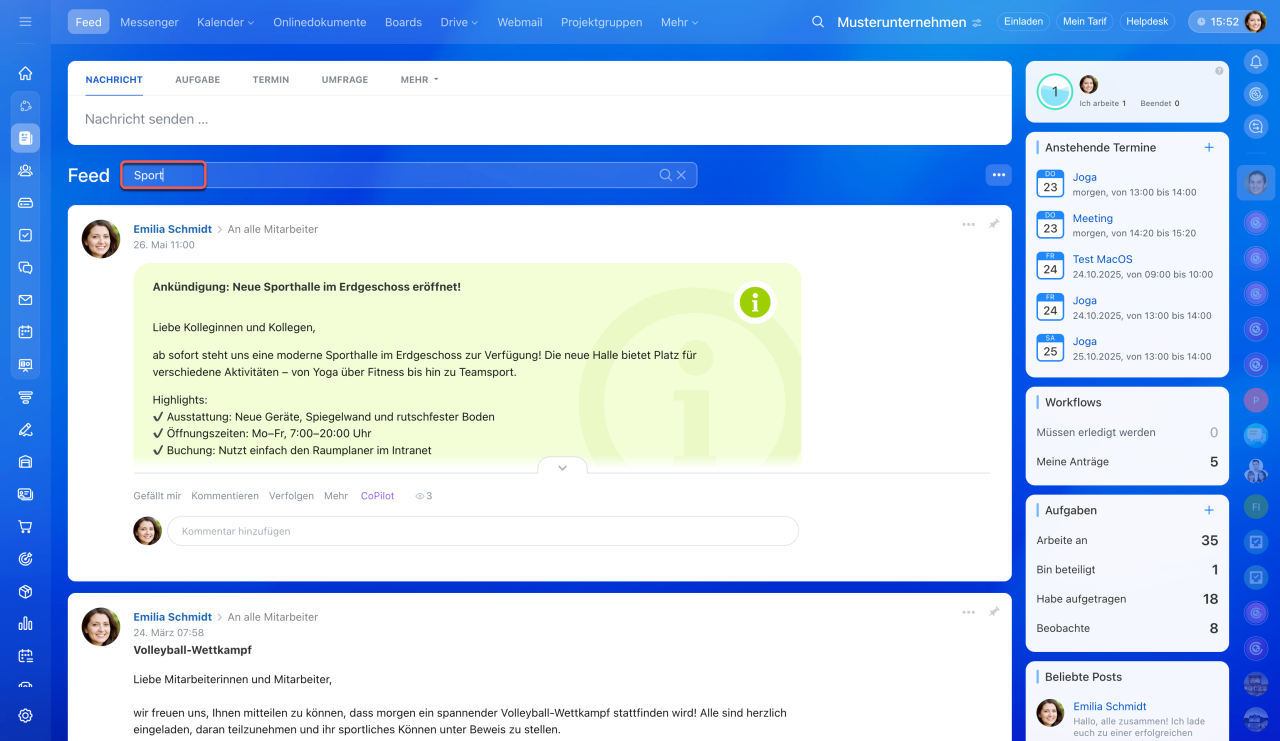Open the target goal icon in left sidebar
The height and width of the screenshot is (741, 1280).
[25, 559]
